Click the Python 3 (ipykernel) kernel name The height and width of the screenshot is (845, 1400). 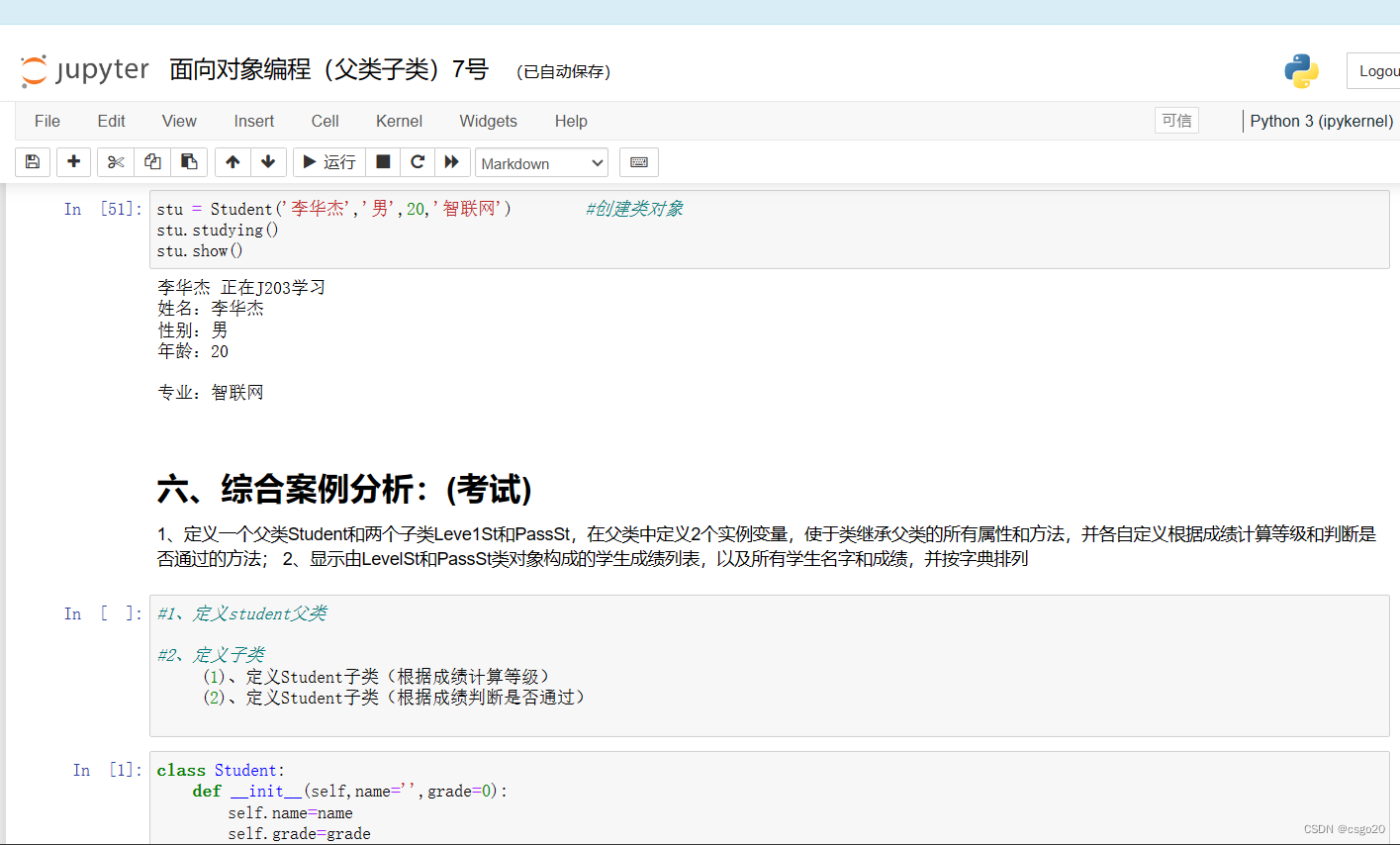(1321, 121)
